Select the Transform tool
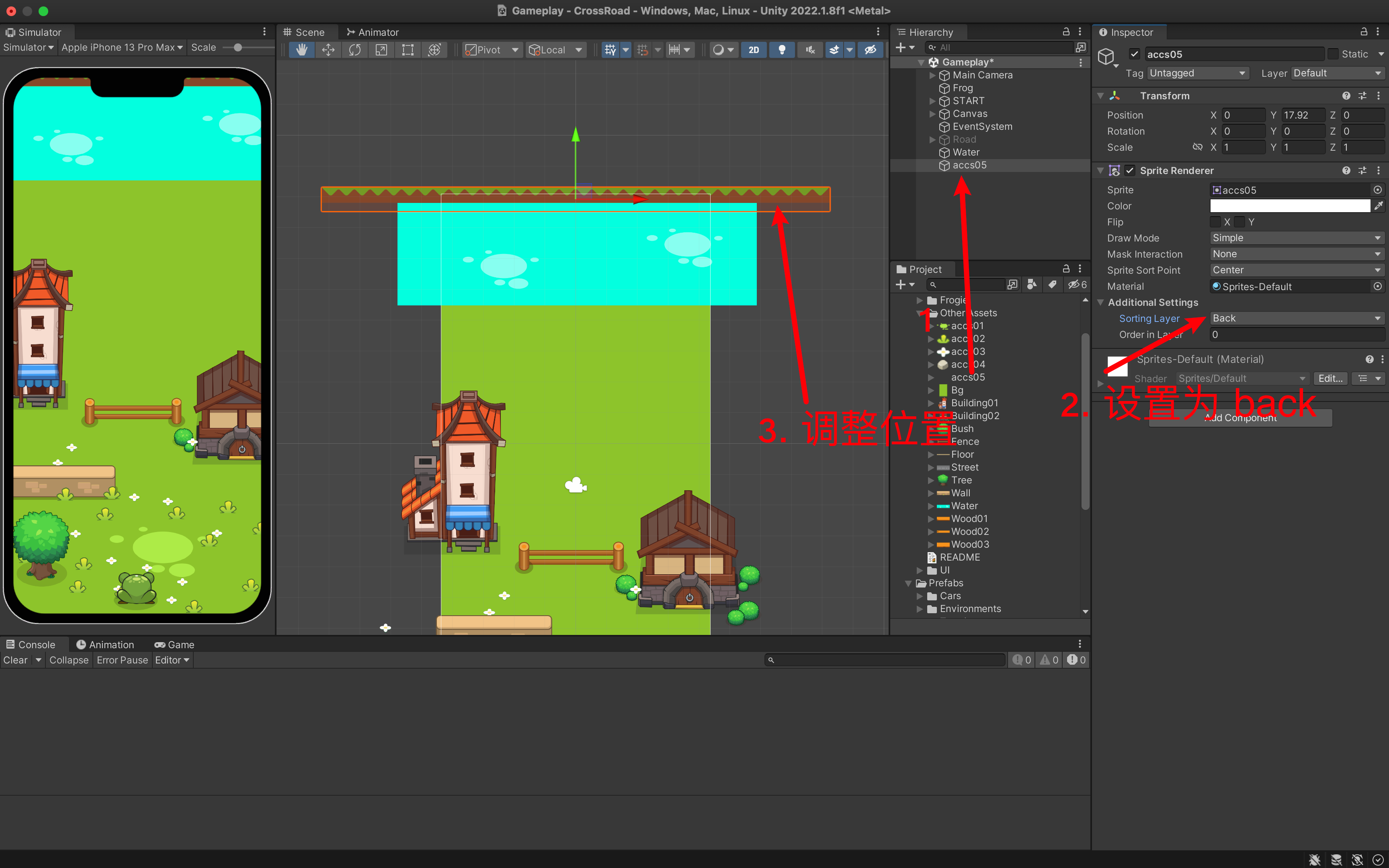 [x=434, y=50]
